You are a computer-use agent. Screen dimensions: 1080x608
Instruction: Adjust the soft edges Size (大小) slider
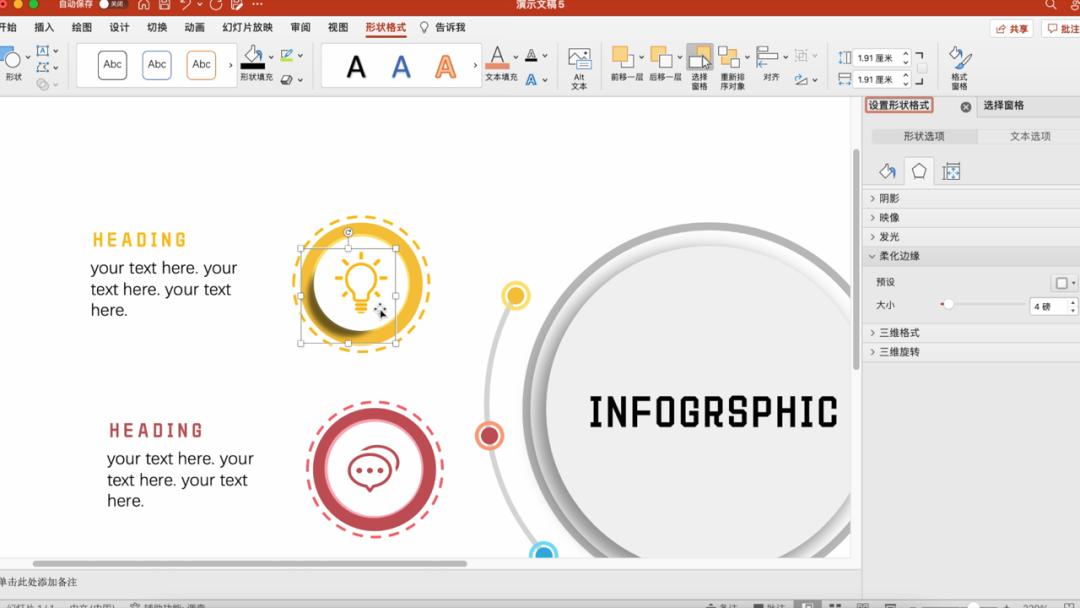(948, 305)
